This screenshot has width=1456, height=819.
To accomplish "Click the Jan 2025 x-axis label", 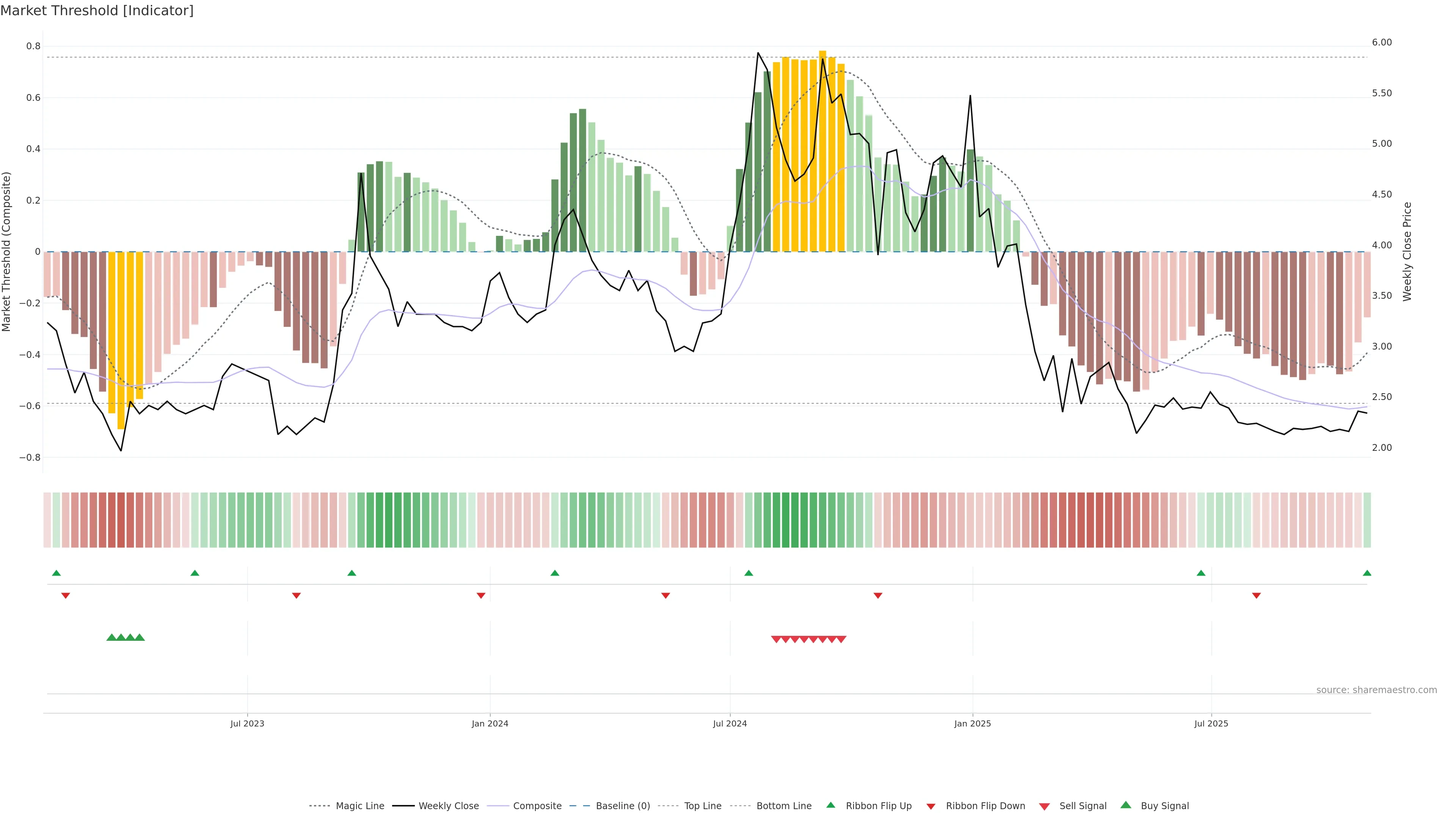I will (x=972, y=723).
